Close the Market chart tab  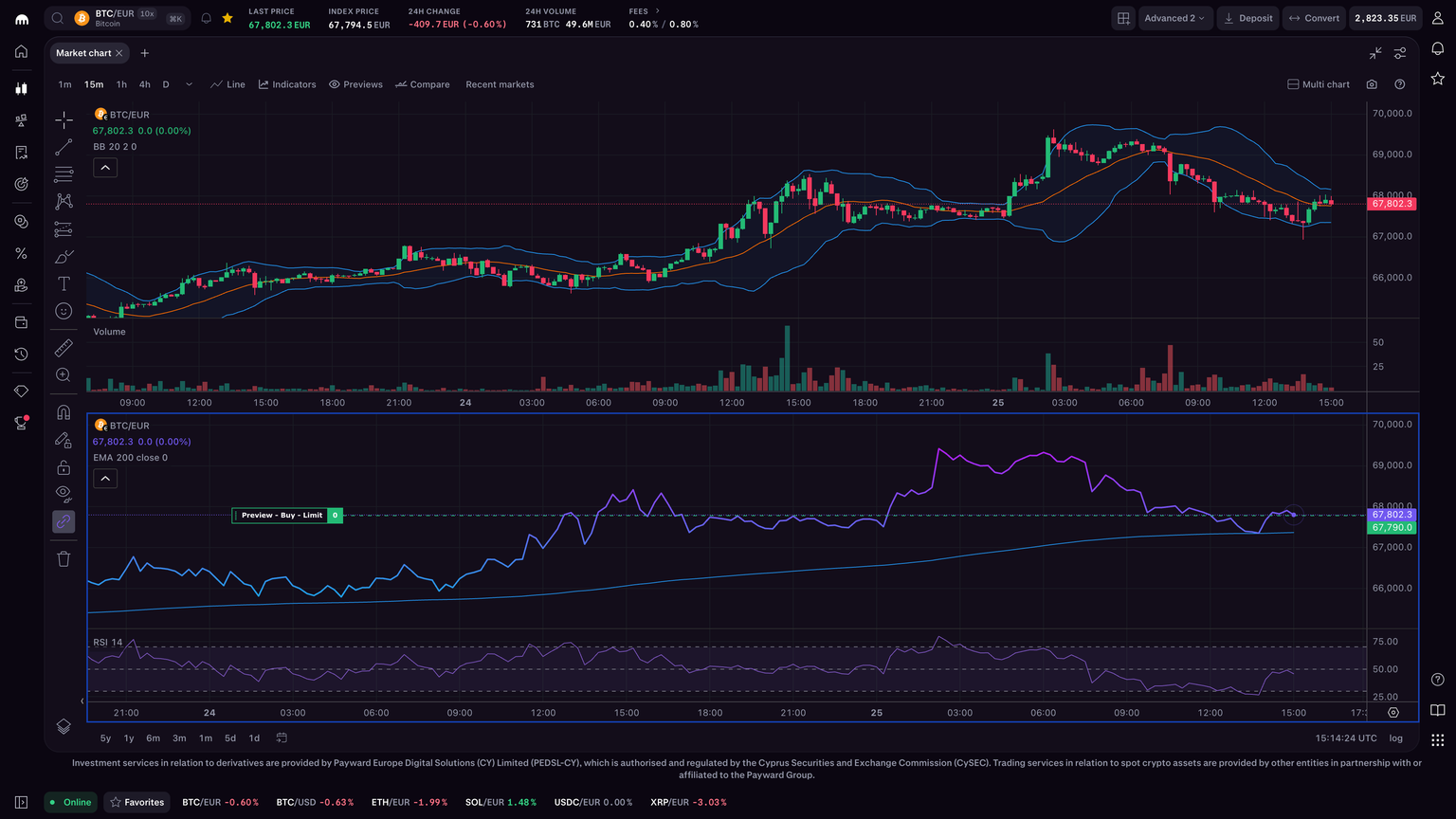pos(118,53)
